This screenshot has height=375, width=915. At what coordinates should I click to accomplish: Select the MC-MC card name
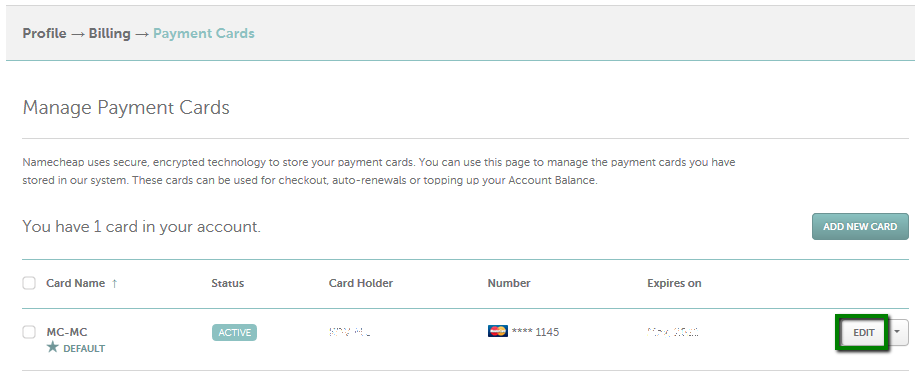(67, 332)
